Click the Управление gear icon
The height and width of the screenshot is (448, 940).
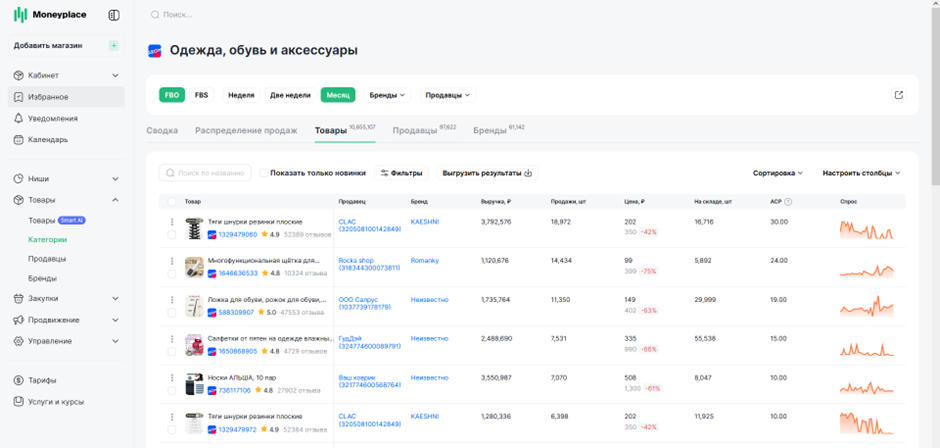[19, 341]
